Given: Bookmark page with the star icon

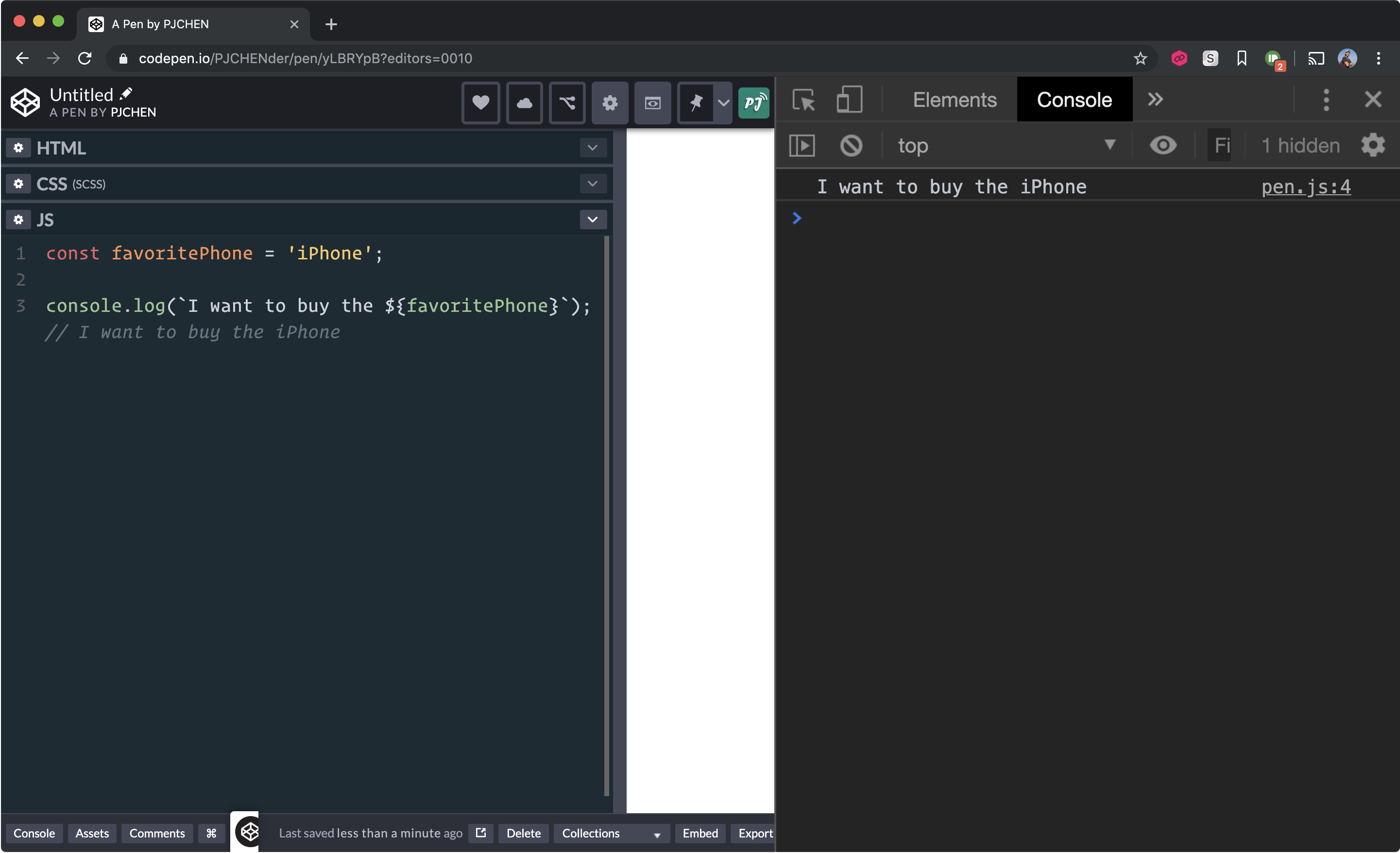Looking at the screenshot, I should tap(1140, 58).
